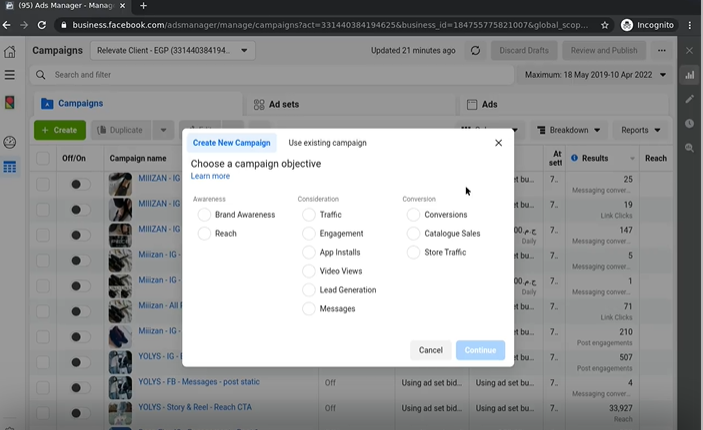The height and width of the screenshot is (430, 703).
Task: Tick the select-all campaigns checkbox
Action: pyautogui.click(x=43, y=158)
